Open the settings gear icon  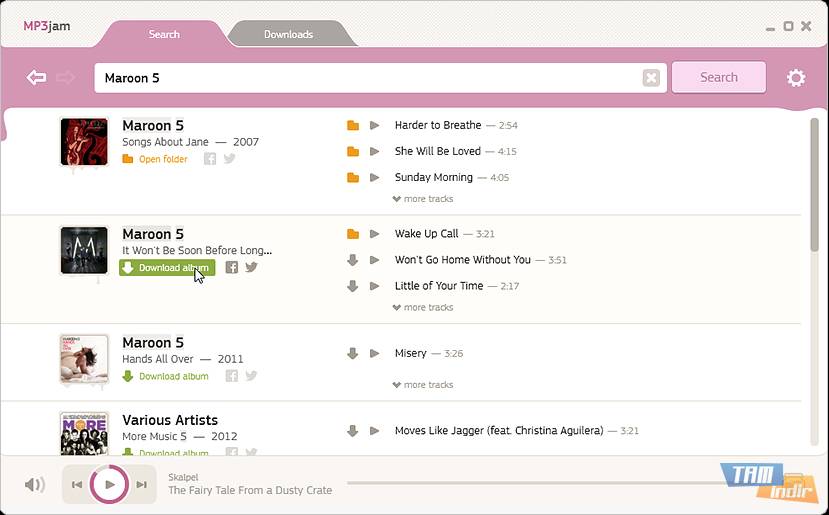pos(796,78)
